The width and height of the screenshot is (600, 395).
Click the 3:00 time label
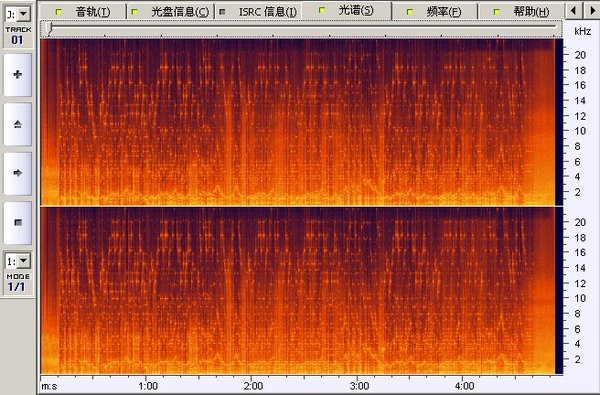pyautogui.click(x=359, y=386)
